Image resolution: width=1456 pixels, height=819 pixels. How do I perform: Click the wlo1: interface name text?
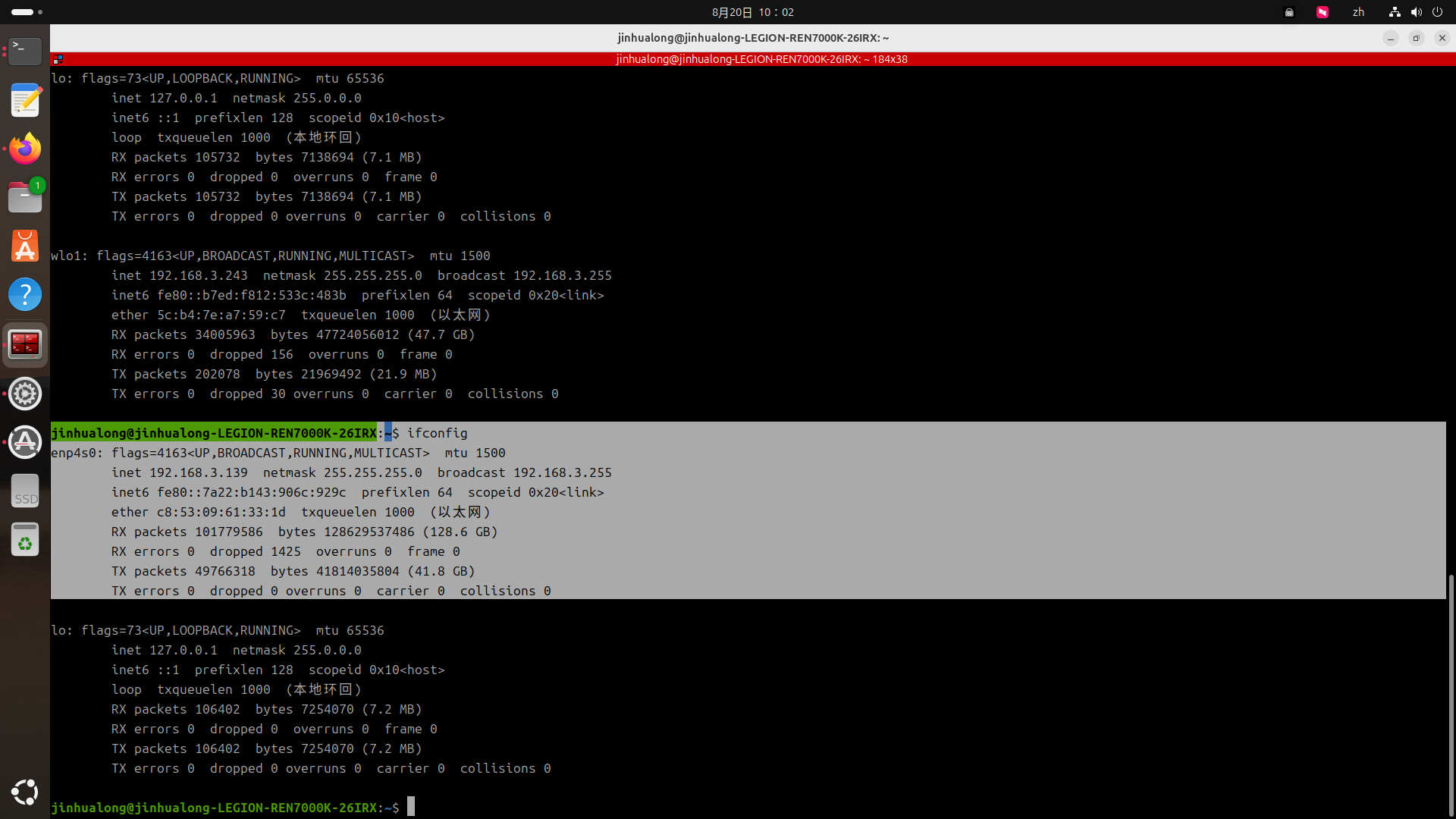coord(69,256)
